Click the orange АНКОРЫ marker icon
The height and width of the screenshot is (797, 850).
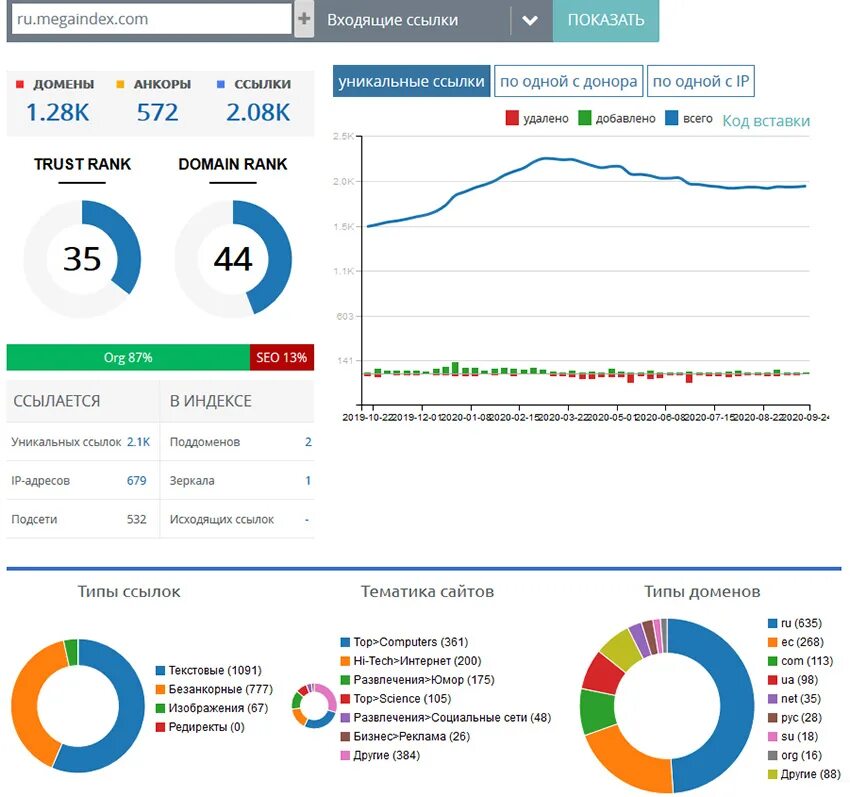(120, 84)
